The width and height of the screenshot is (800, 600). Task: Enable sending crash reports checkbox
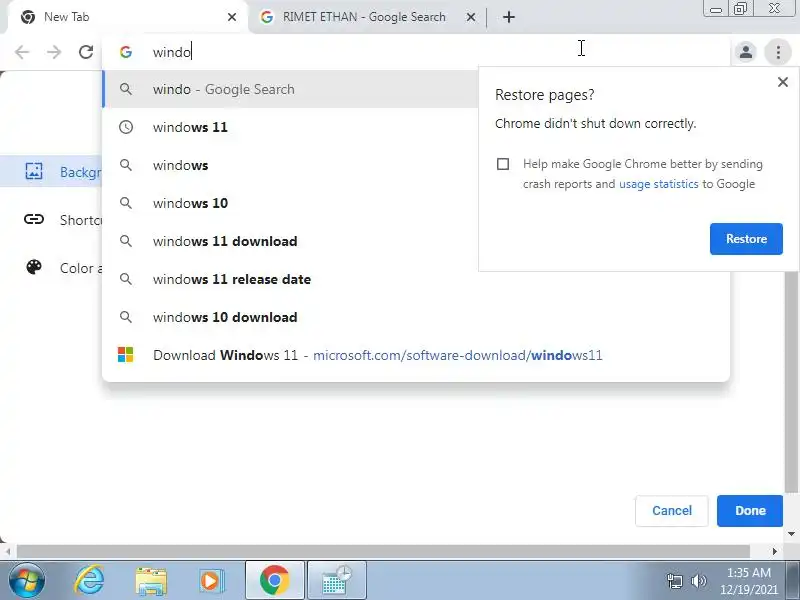pyautogui.click(x=503, y=164)
